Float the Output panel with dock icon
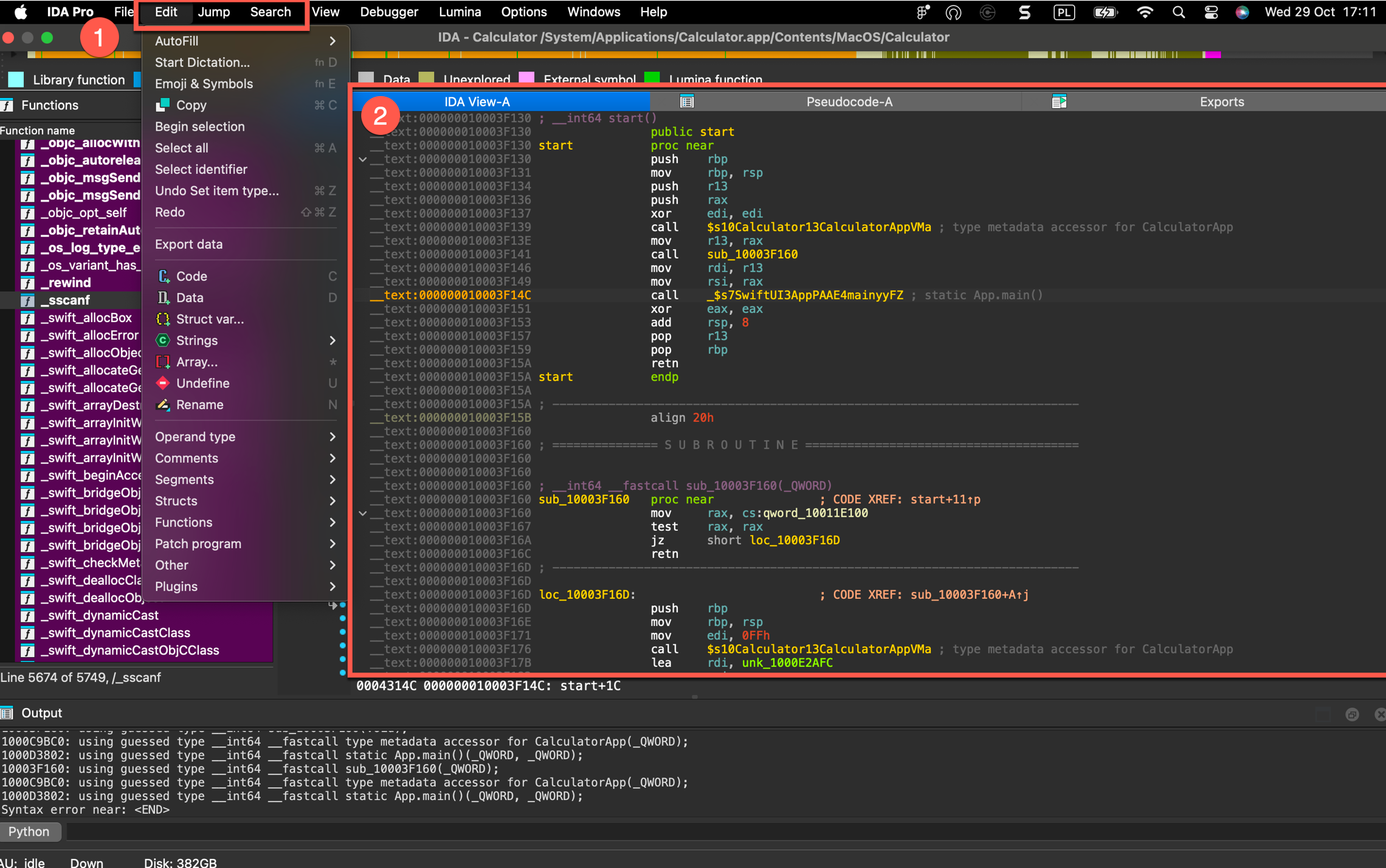The image size is (1386, 868). (x=1351, y=714)
